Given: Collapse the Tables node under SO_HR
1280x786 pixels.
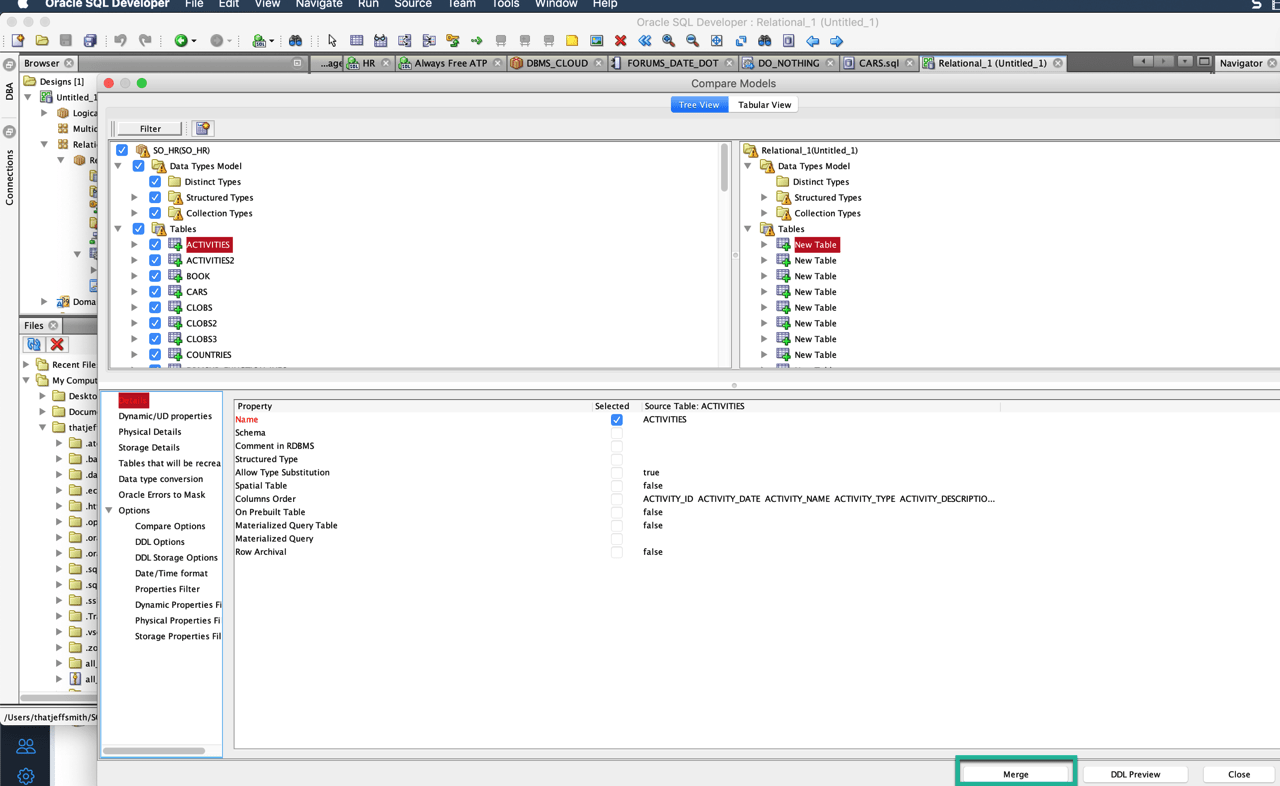Looking at the screenshot, I should 118,228.
